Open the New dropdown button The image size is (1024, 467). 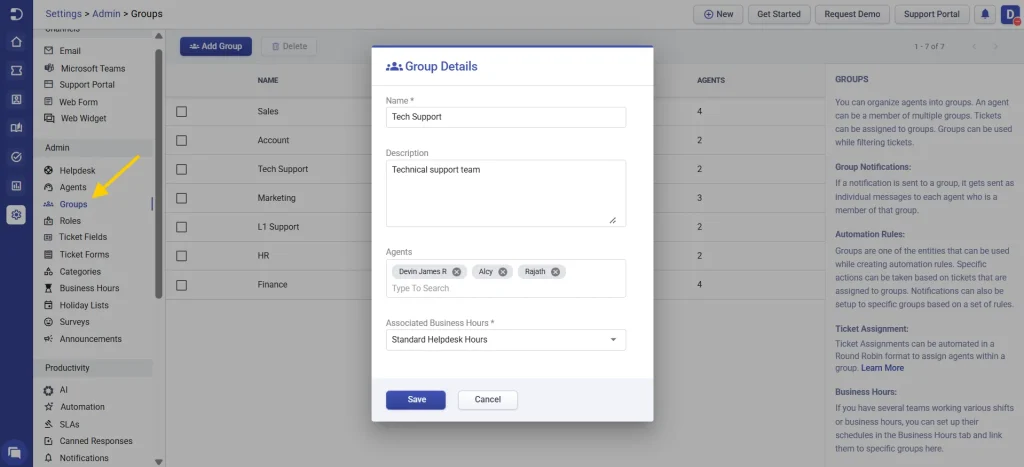718,15
